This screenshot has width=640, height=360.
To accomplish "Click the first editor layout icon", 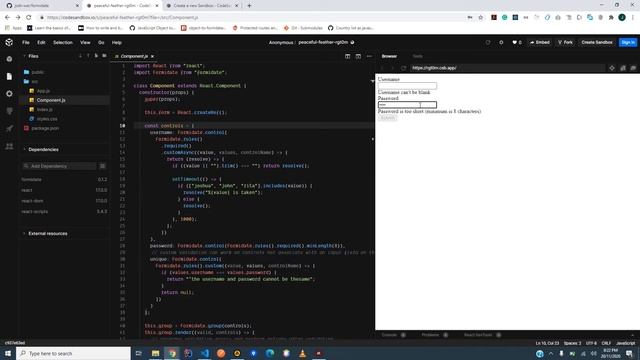I will pos(347,56).
